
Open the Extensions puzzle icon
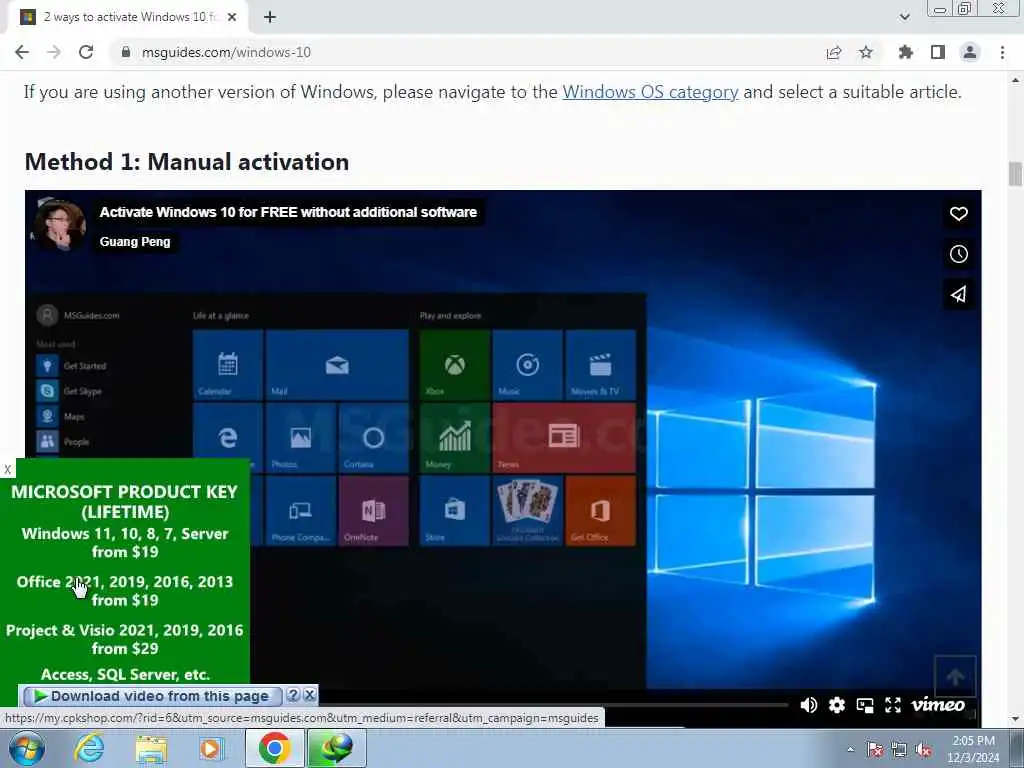pyautogui.click(x=906, y=52)
